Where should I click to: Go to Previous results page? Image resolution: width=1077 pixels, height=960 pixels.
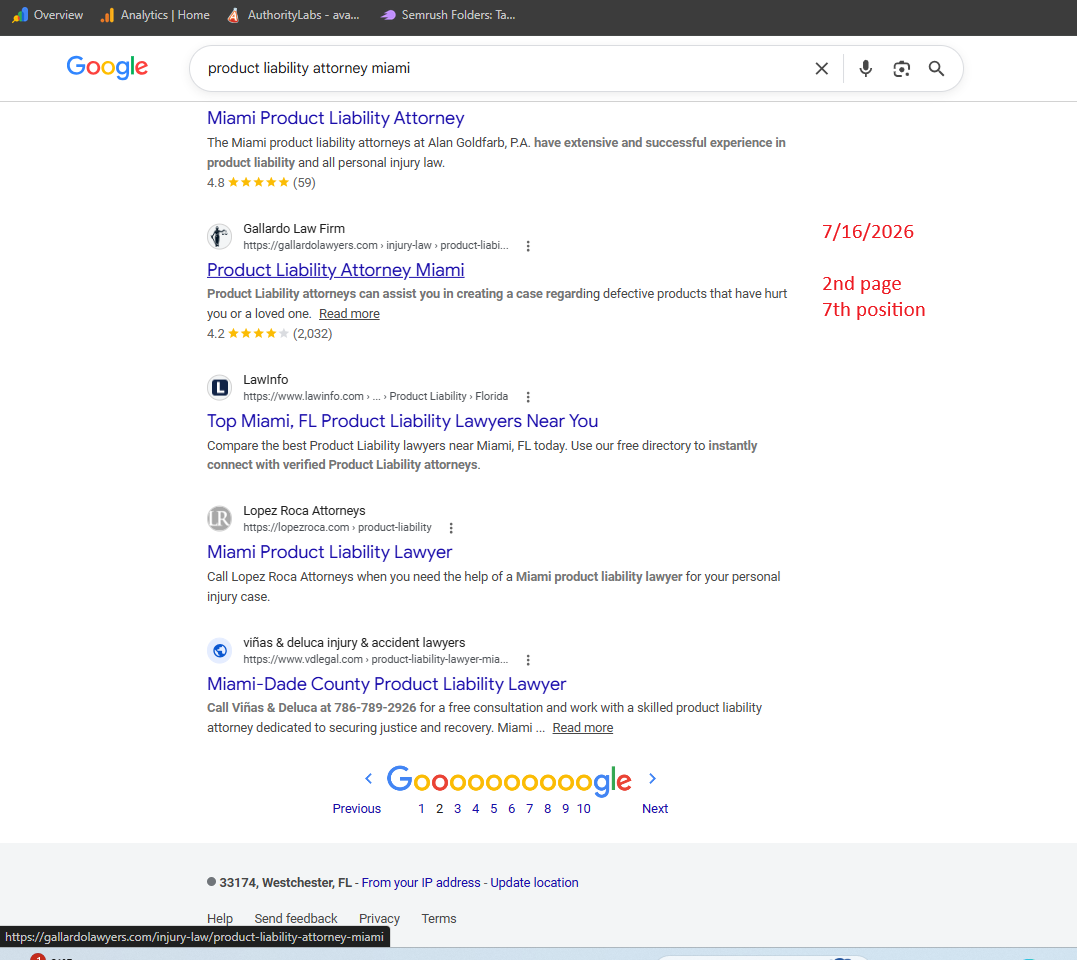[x=356, y=809]
